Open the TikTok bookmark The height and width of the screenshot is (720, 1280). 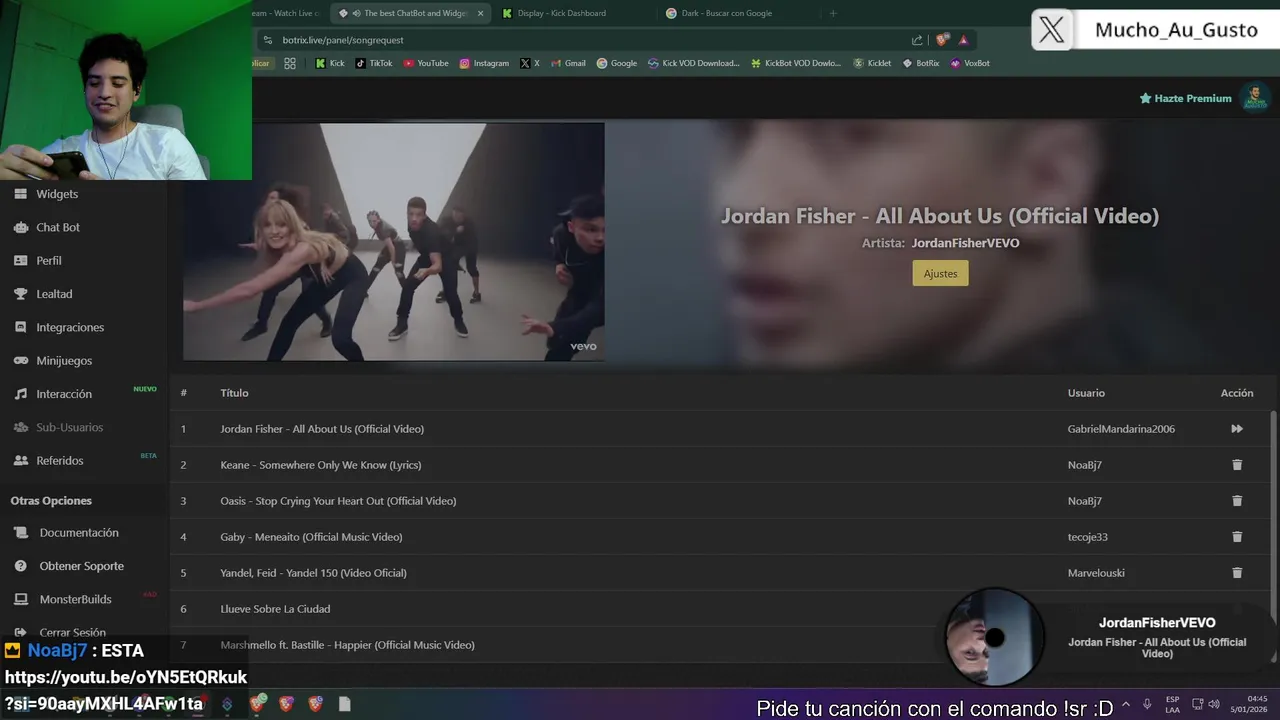[x=374, y=63]
